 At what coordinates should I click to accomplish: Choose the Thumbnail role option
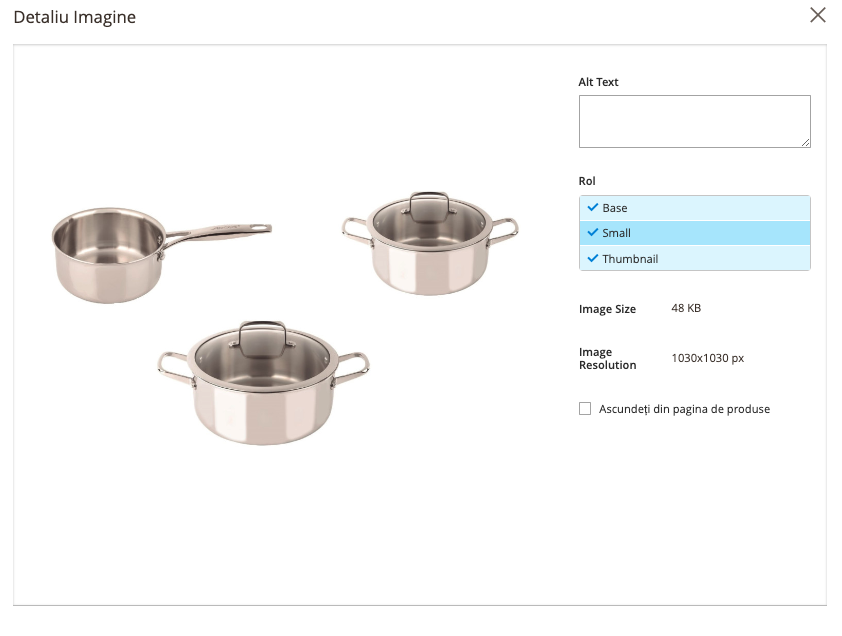[x=694, y=258]
